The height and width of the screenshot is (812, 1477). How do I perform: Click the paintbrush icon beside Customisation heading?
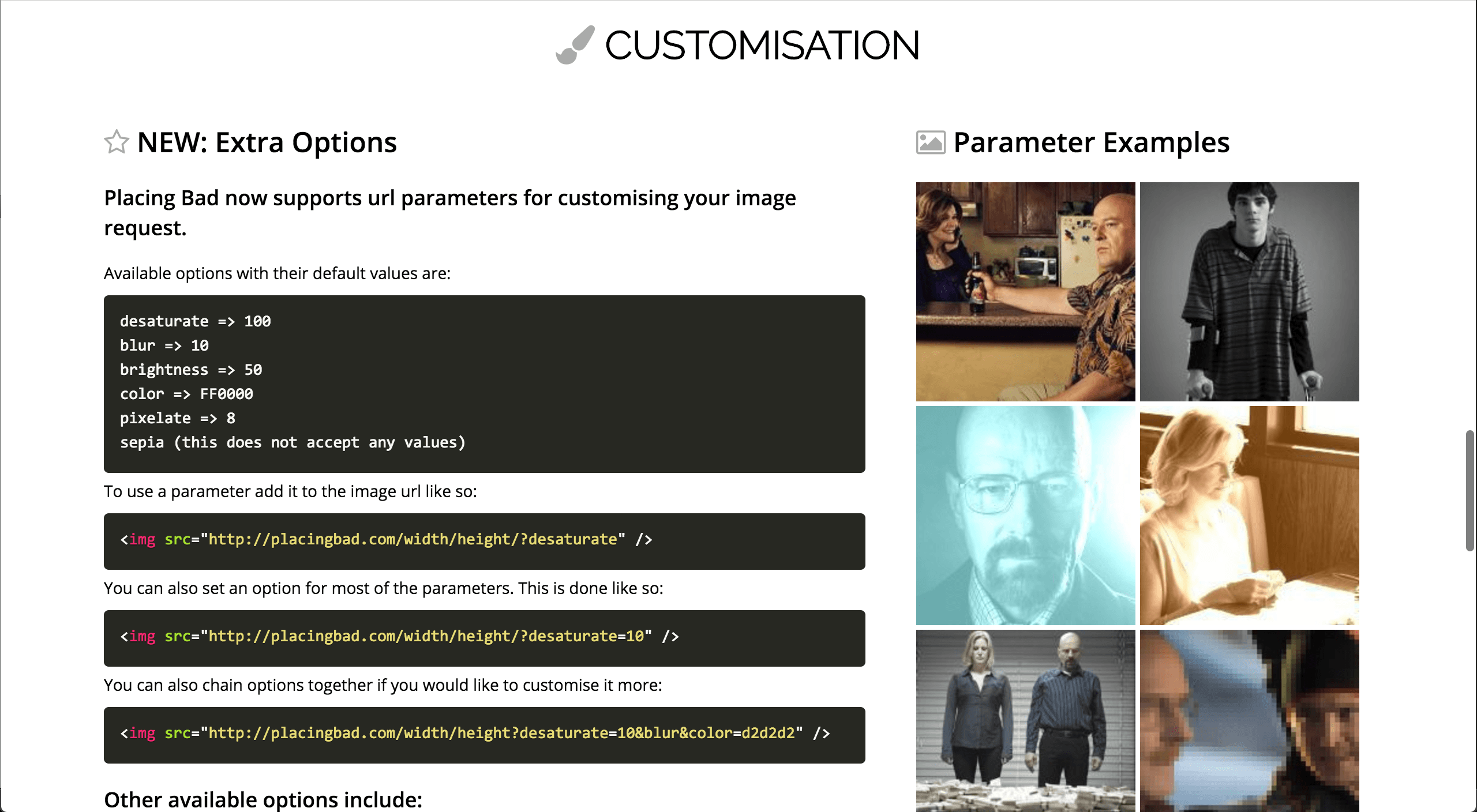575,45
